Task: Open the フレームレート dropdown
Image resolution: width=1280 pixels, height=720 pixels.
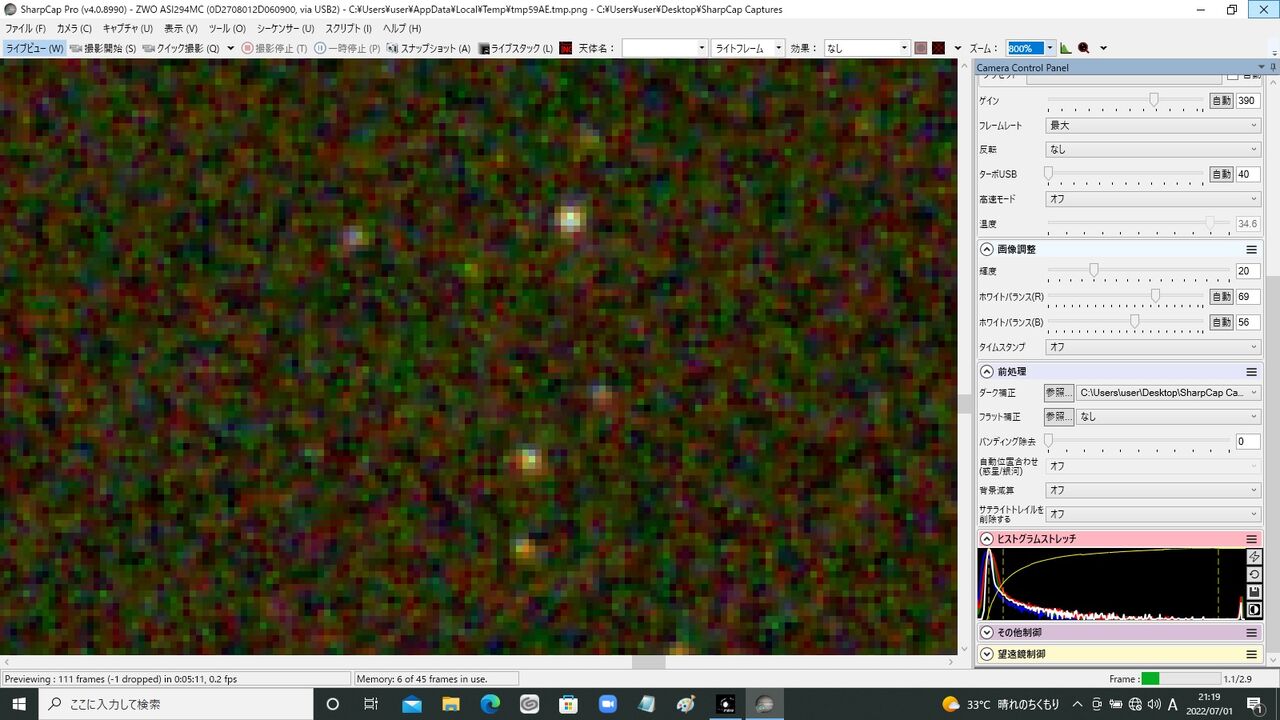Action: tap(1153, 126)
